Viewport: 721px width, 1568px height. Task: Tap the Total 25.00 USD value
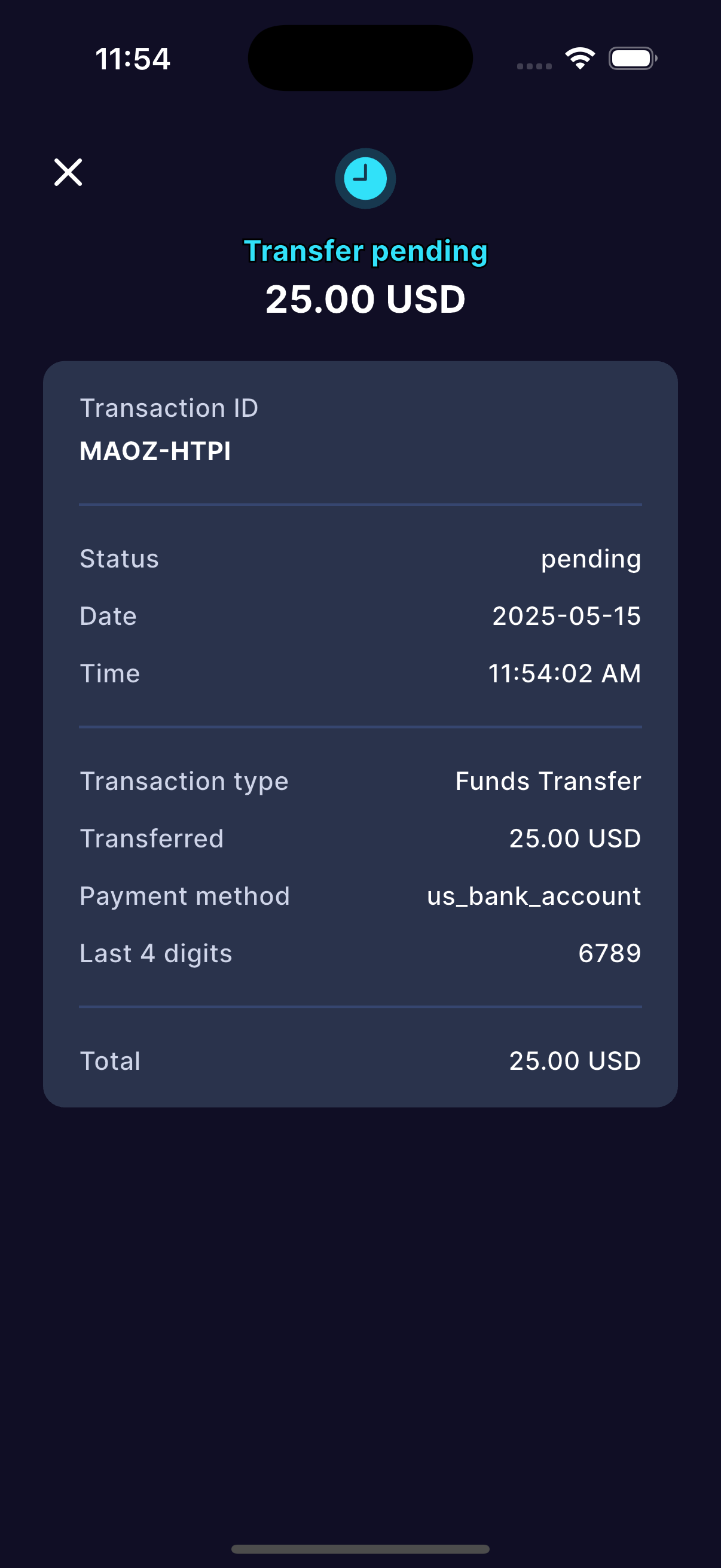575,1061
